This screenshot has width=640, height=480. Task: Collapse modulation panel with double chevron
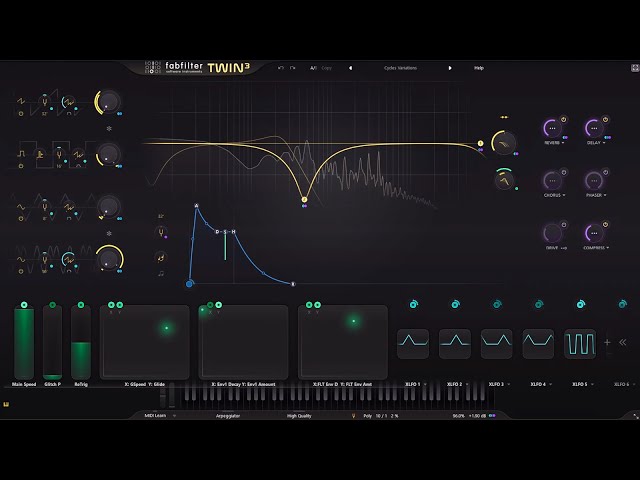click(623, 342)
